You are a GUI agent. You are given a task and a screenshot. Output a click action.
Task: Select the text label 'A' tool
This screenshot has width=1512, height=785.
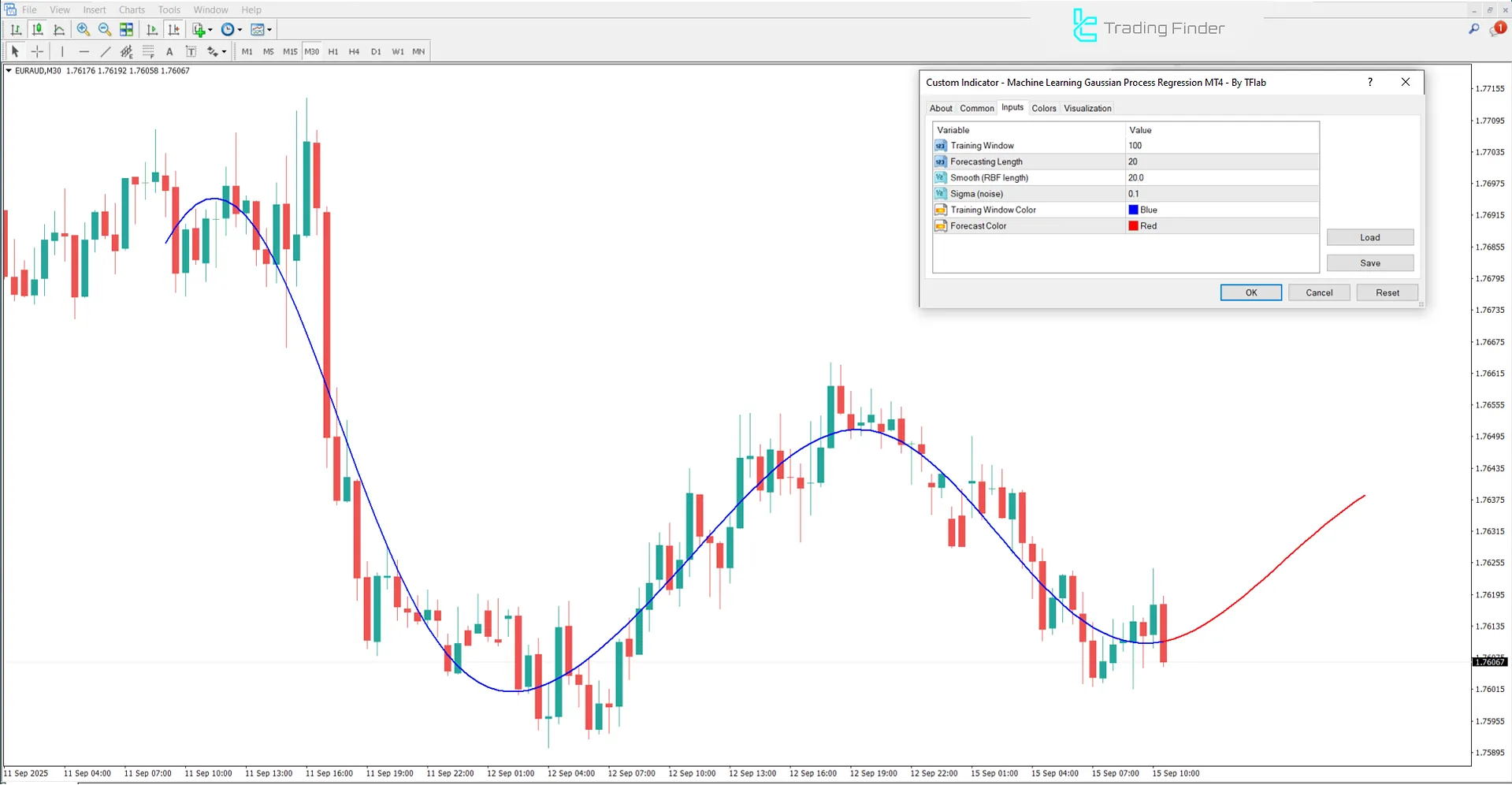click(x=169, y=52)
